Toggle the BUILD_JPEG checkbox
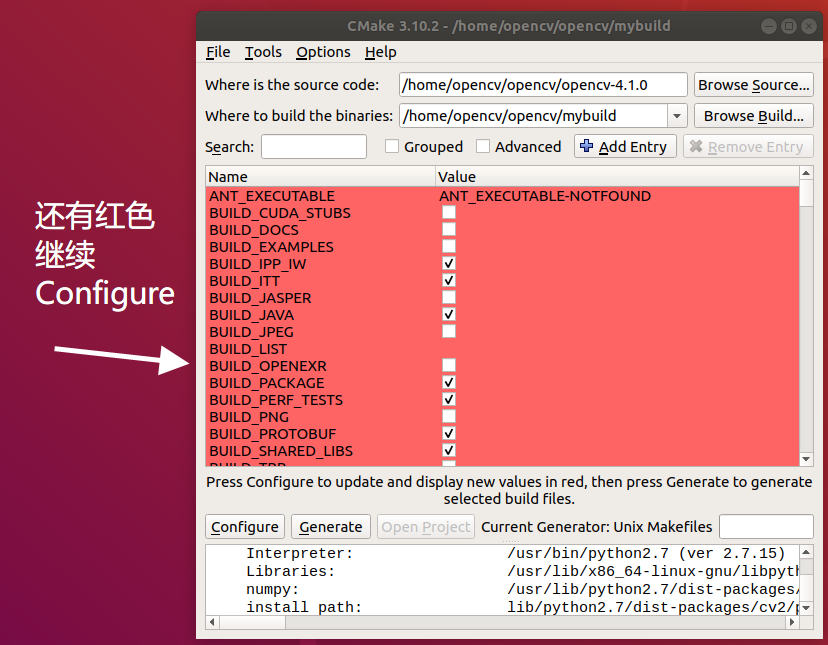828x645 pixels. point(449,331)
